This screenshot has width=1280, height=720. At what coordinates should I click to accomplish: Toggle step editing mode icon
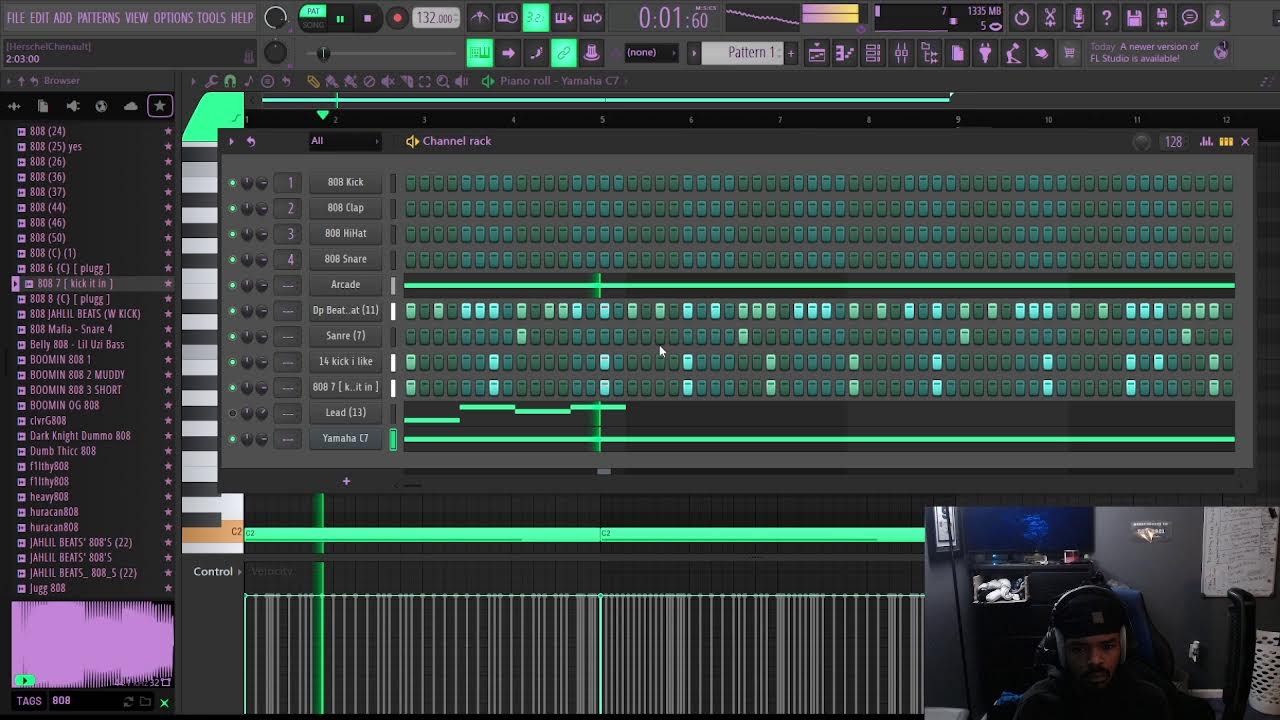click(536, 53)
